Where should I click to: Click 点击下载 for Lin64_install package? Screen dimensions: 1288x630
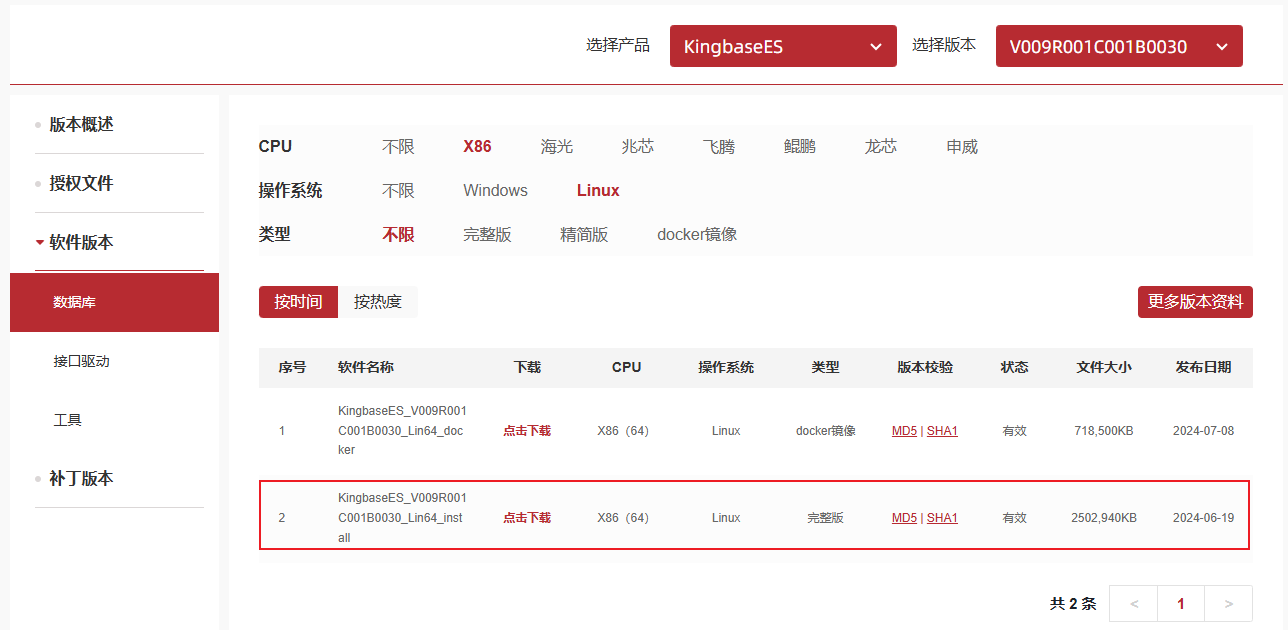[x=527, y=517]
